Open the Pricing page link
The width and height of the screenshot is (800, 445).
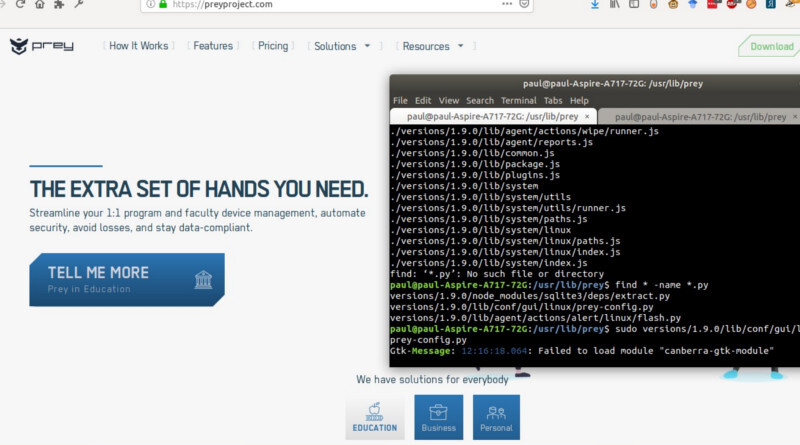click(273, 46)
